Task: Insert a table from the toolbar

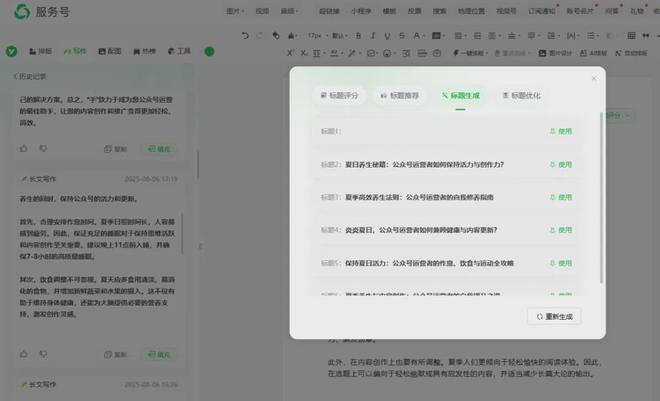Action: tap(631, 36)
